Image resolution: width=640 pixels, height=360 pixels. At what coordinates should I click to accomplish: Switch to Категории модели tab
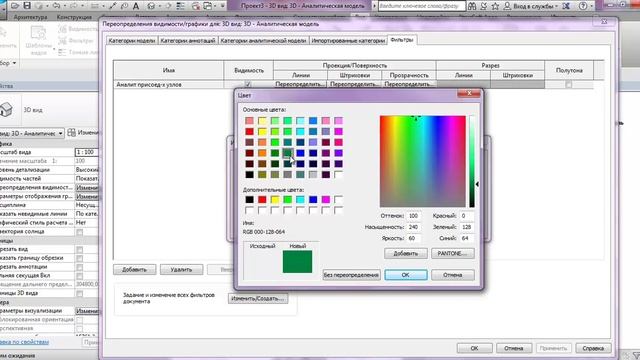(132, 41)
